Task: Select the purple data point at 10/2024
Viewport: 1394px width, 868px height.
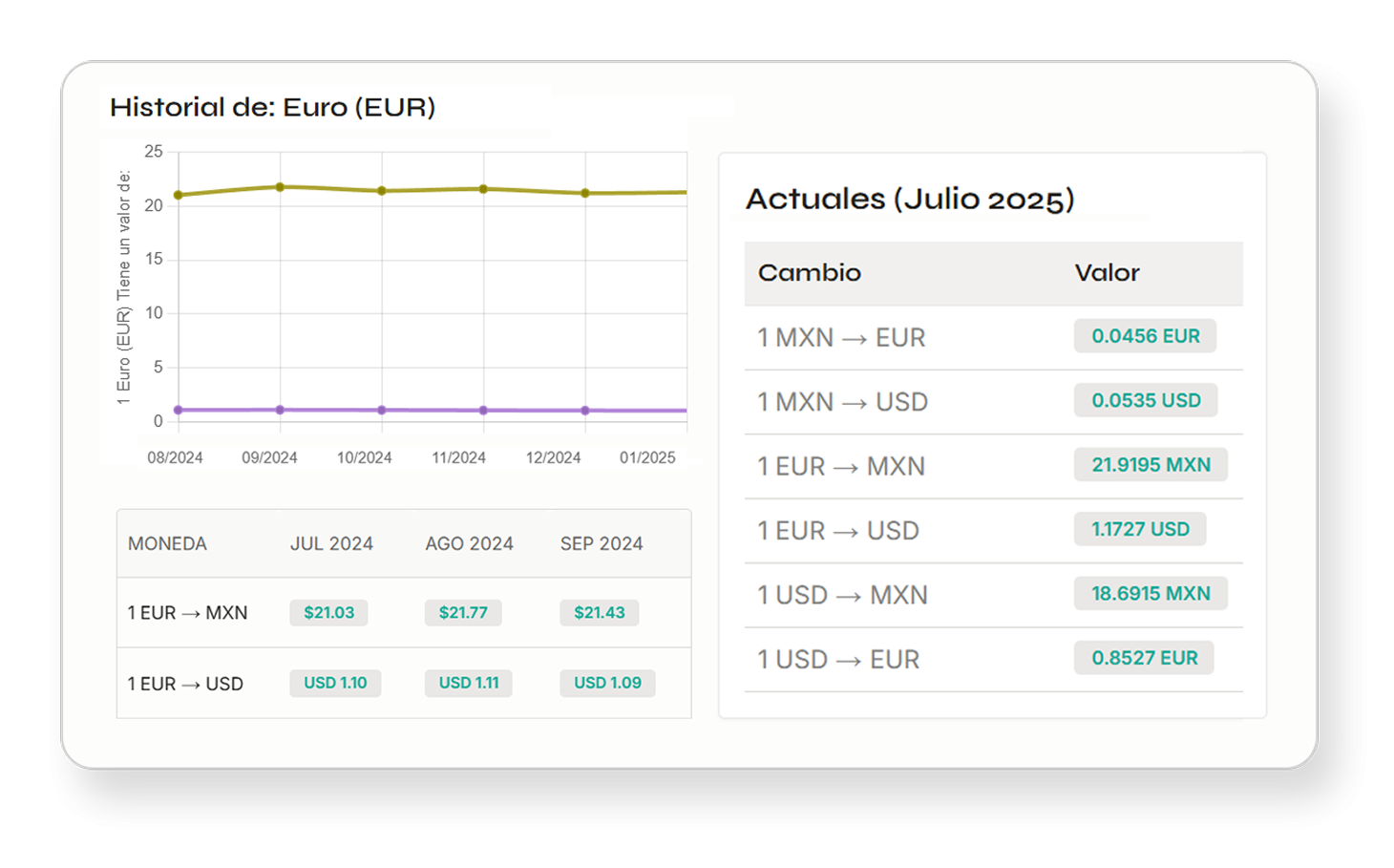Action: coord(382,410)
